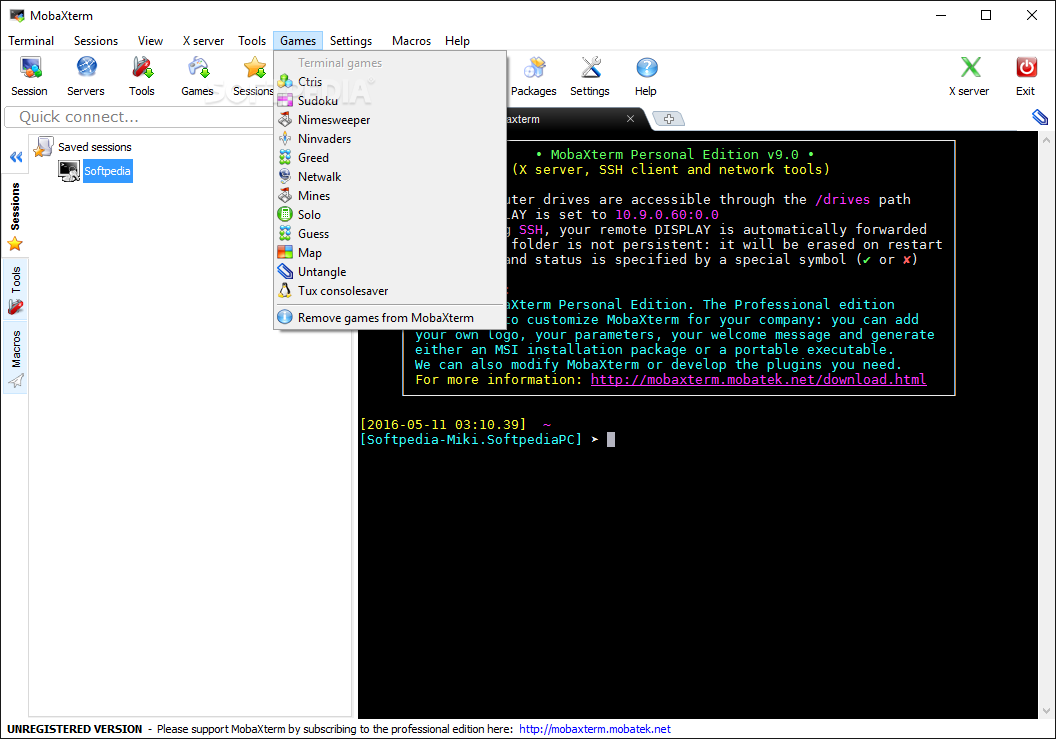Click the Softpedia session computer icon

point(69,171)
